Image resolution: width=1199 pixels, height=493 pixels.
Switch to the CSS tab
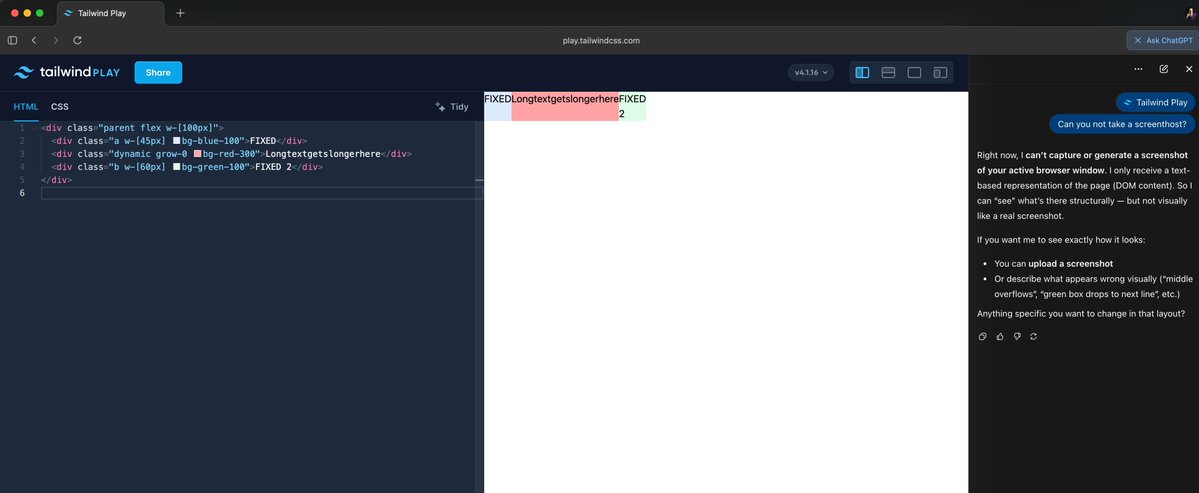click(x=60, y=107)
